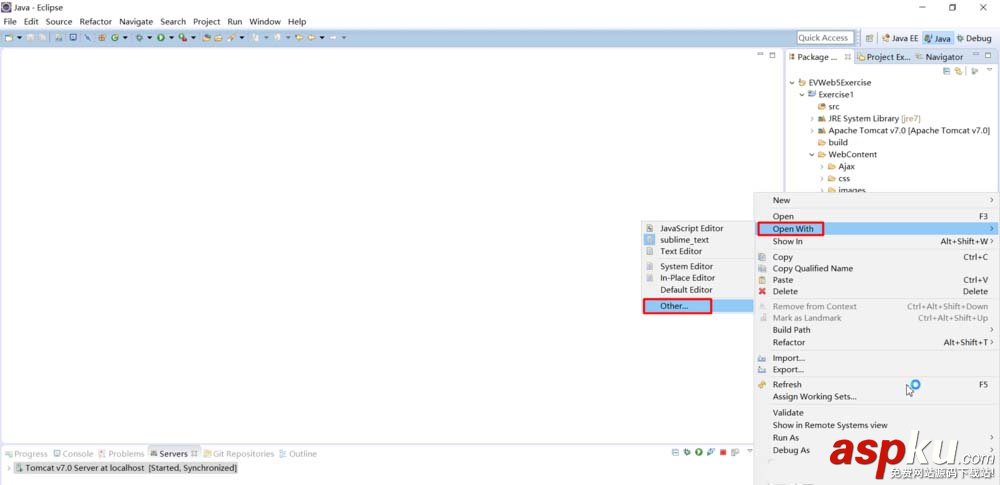This screenshot has height=485, width=1000.
Task: Open the Window menu
Action: tap(265, 22)
